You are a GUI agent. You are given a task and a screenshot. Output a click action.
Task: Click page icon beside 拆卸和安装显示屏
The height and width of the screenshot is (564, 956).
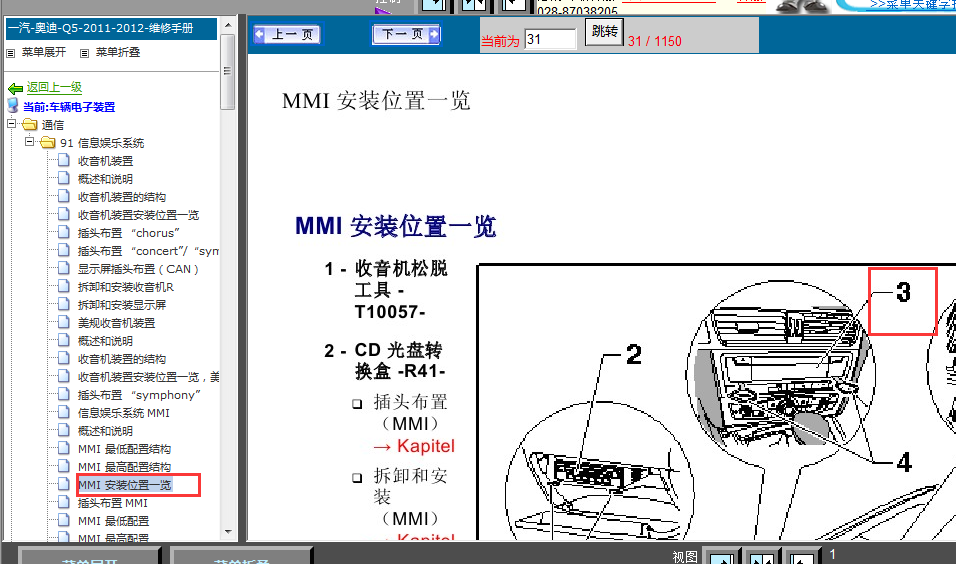coord(64,304)
